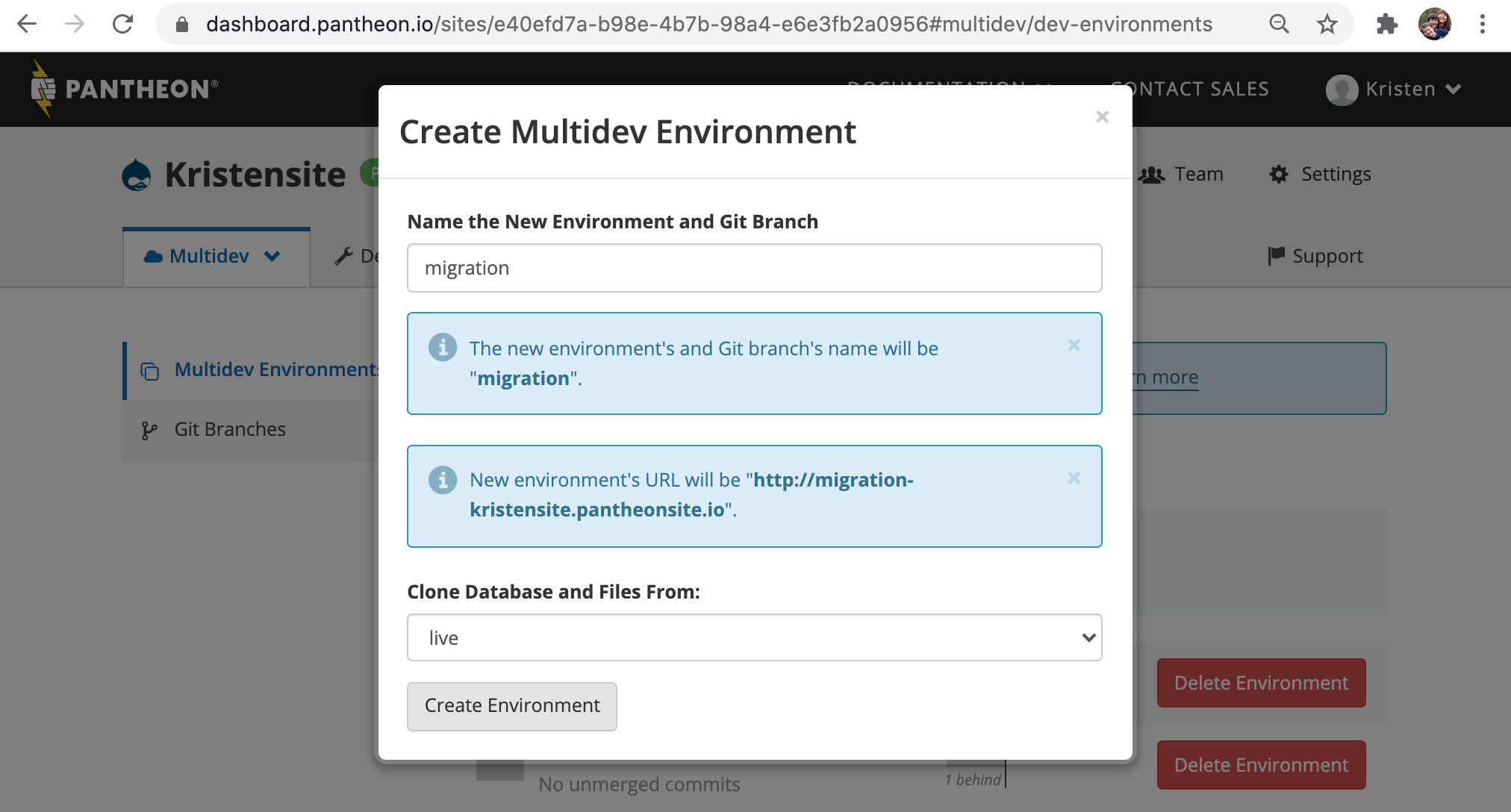Expand the Multidev tab chevron
The width and height of the screenshot is (1511, 812).
point(272,256)
